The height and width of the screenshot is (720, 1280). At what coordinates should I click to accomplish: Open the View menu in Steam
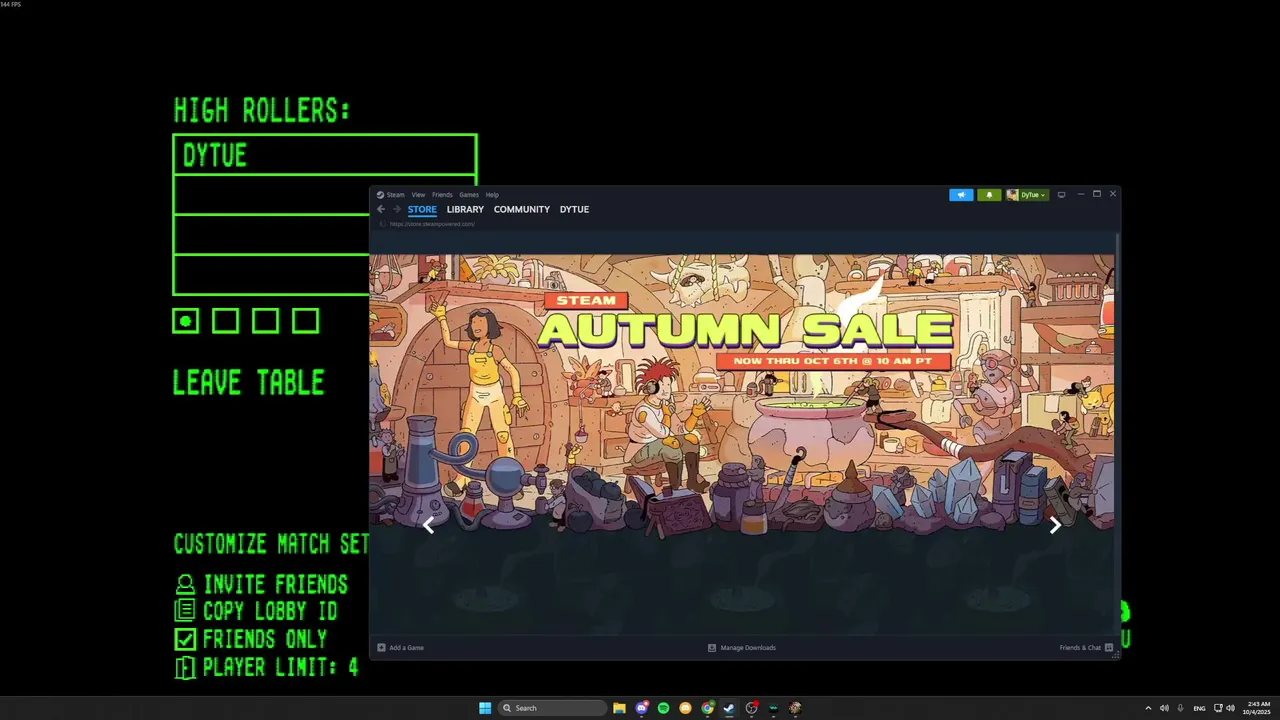[418, 195]
